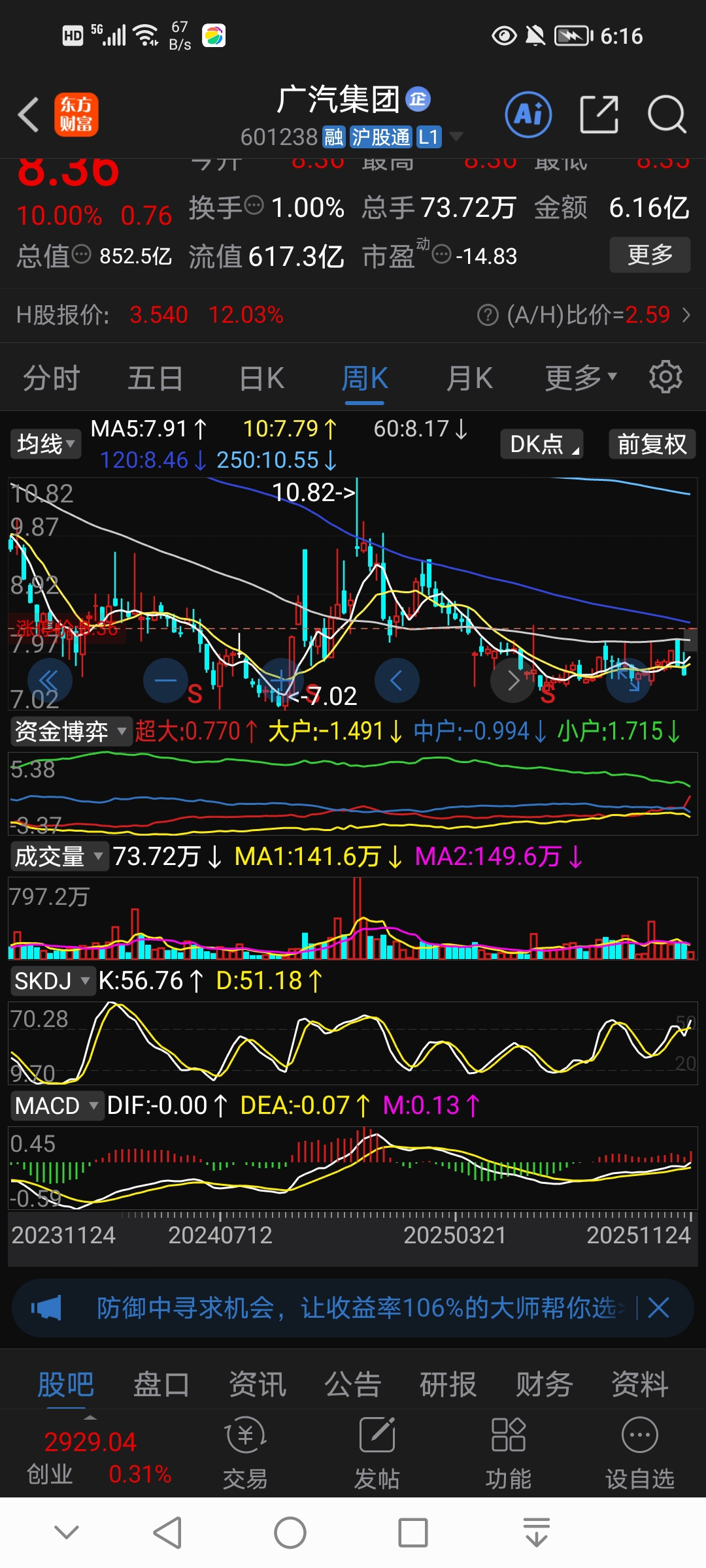Tap the turnover rate 换手 info icon
This screenshot has height=1568, width=706.
254,206
